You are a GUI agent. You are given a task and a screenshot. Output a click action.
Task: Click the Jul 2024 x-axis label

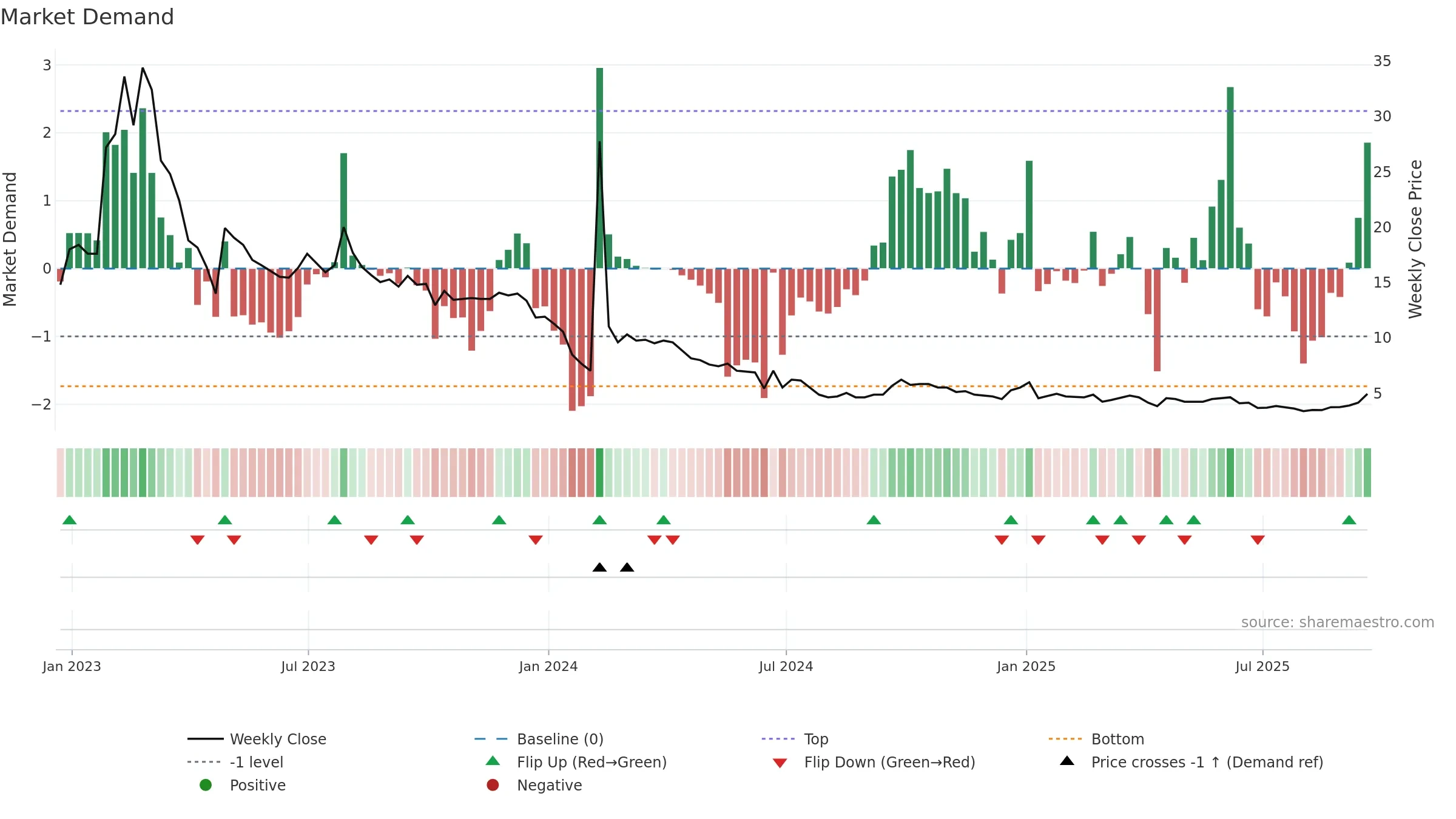(x=786, y=666)
